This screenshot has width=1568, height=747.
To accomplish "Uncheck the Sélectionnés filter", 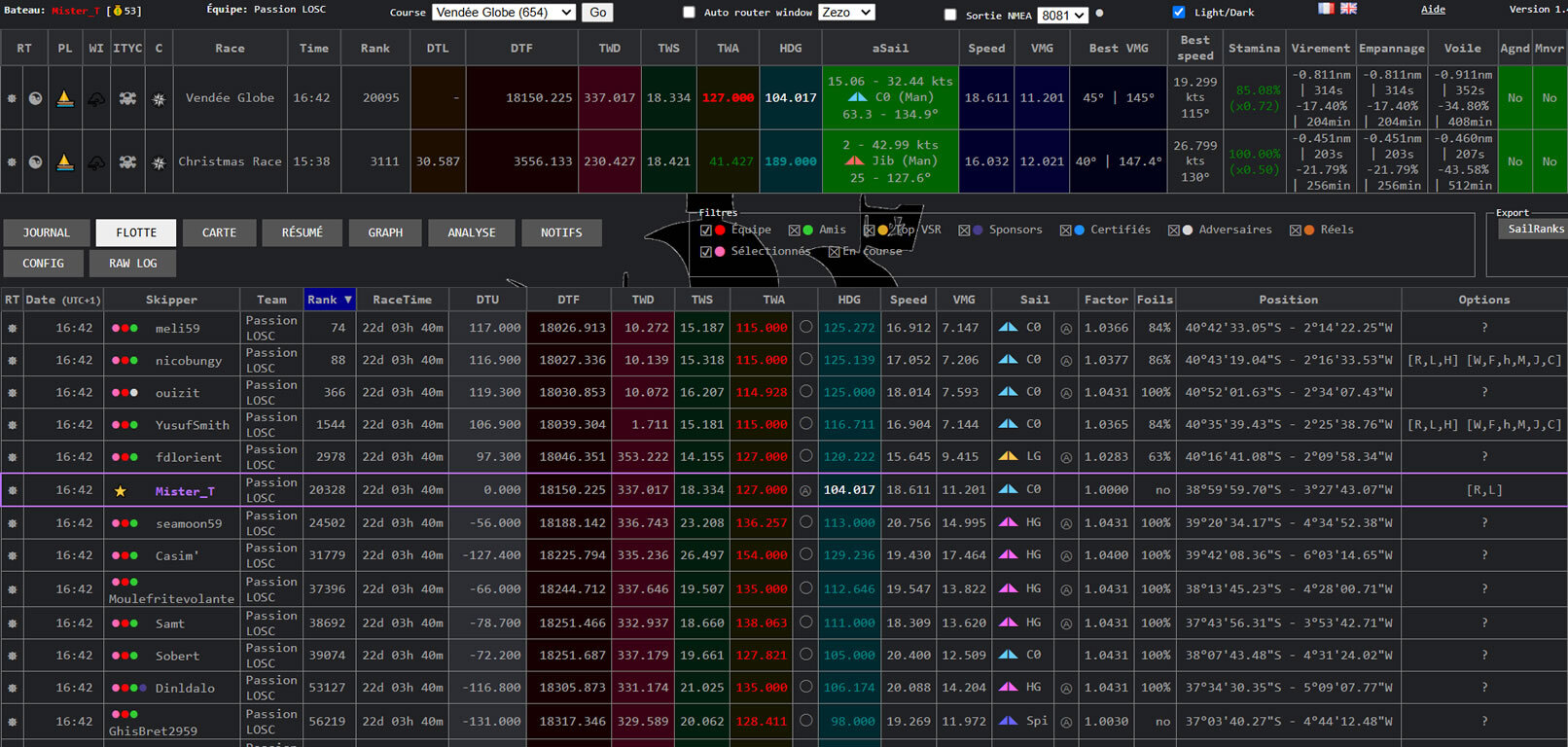I will [x=706, y=252].
